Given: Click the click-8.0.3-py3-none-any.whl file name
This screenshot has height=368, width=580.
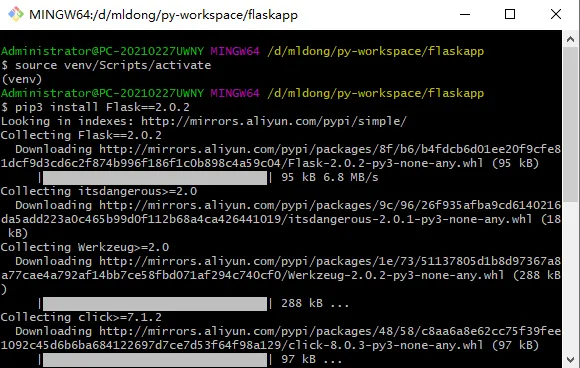Looking at the screenshot, I should tap(385, 345).
